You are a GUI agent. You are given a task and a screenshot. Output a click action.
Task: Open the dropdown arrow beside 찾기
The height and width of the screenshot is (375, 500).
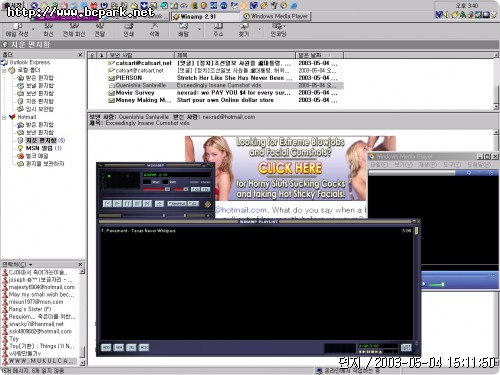[x=260, y=29]
